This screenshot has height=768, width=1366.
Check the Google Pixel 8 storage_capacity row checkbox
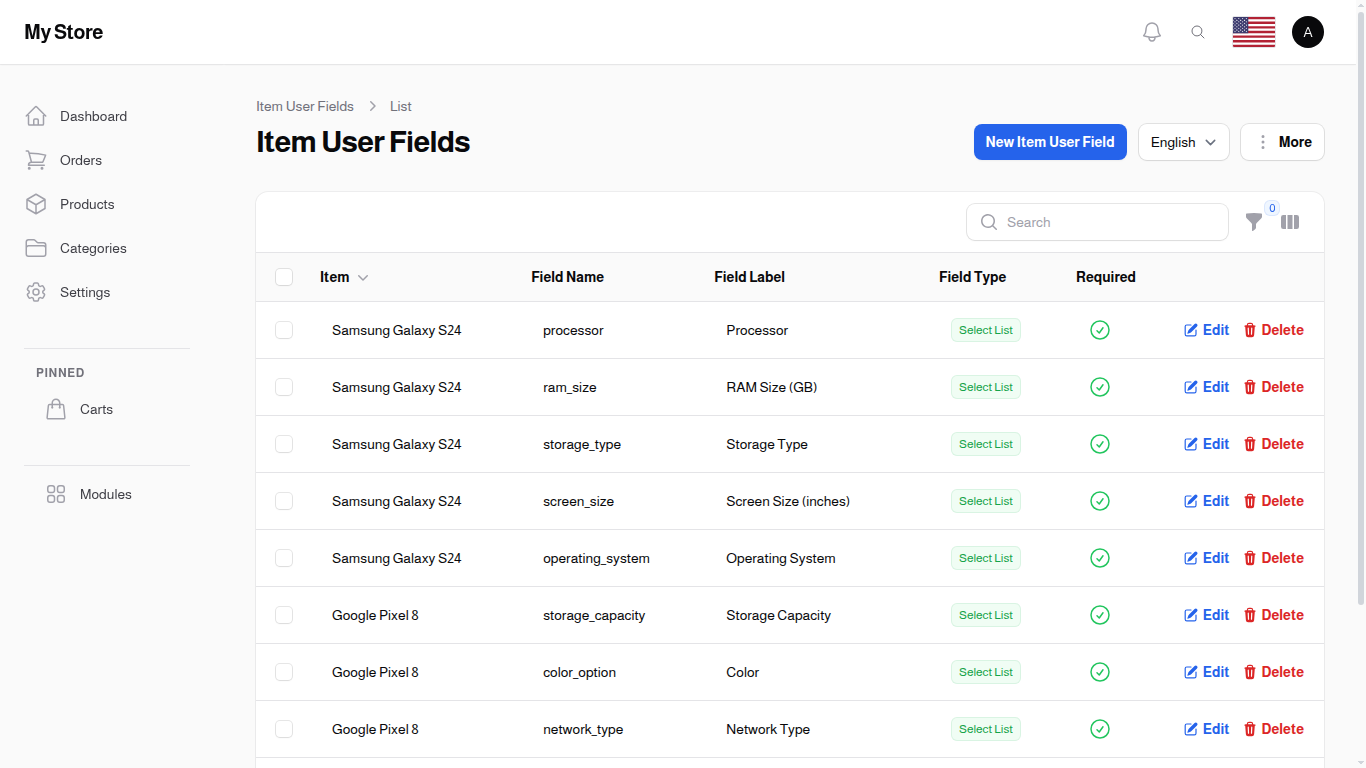pos(284,615)
